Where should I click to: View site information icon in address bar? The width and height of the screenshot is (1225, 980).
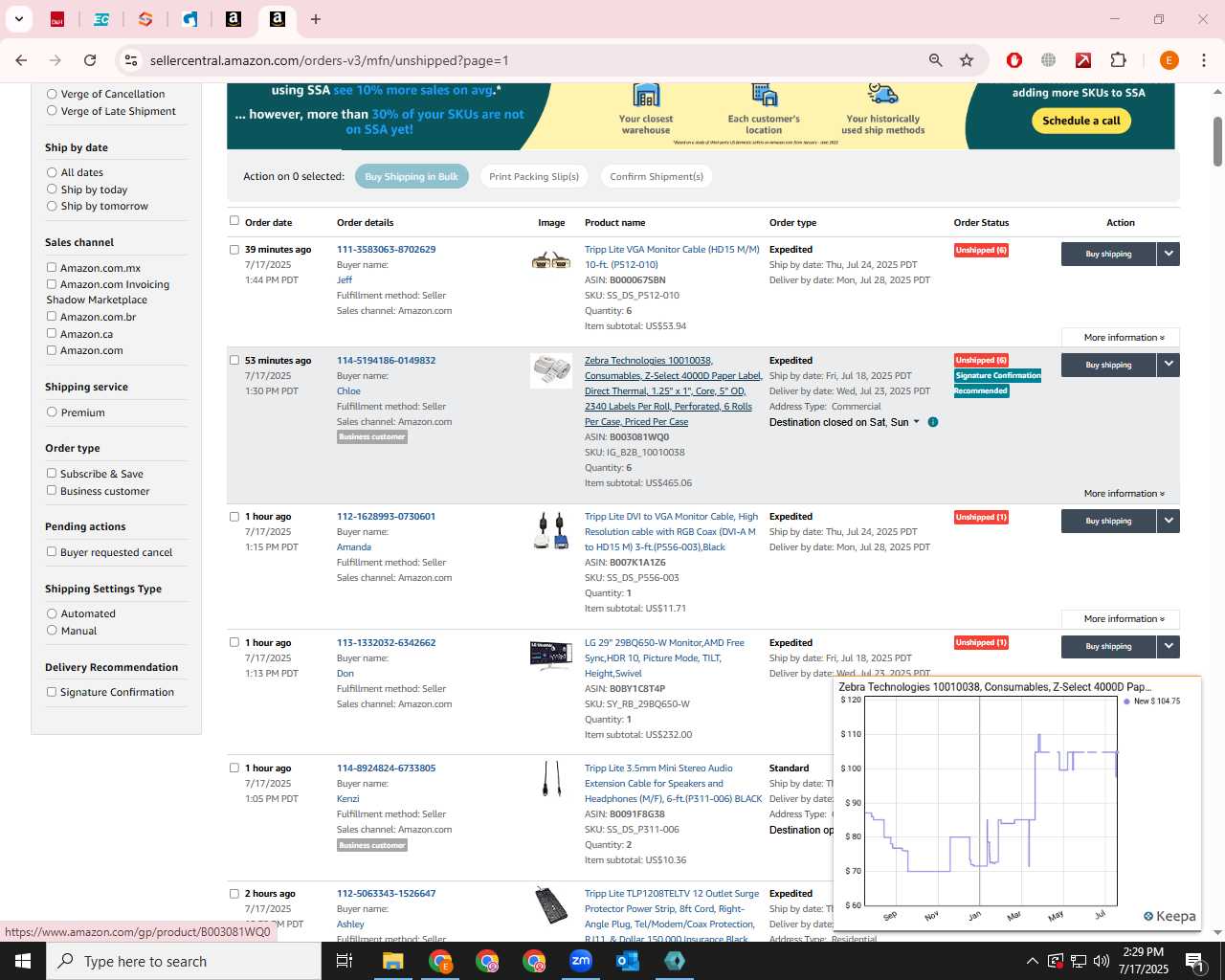(131, 60)
